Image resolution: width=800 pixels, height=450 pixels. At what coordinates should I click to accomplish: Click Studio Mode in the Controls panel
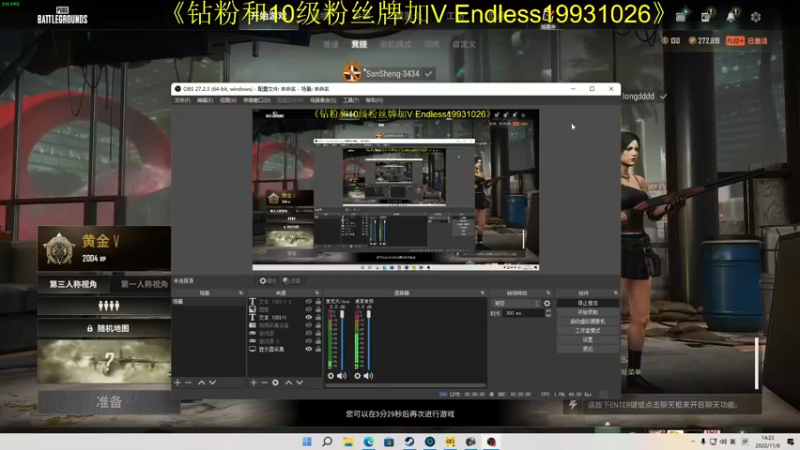(588, 331)
